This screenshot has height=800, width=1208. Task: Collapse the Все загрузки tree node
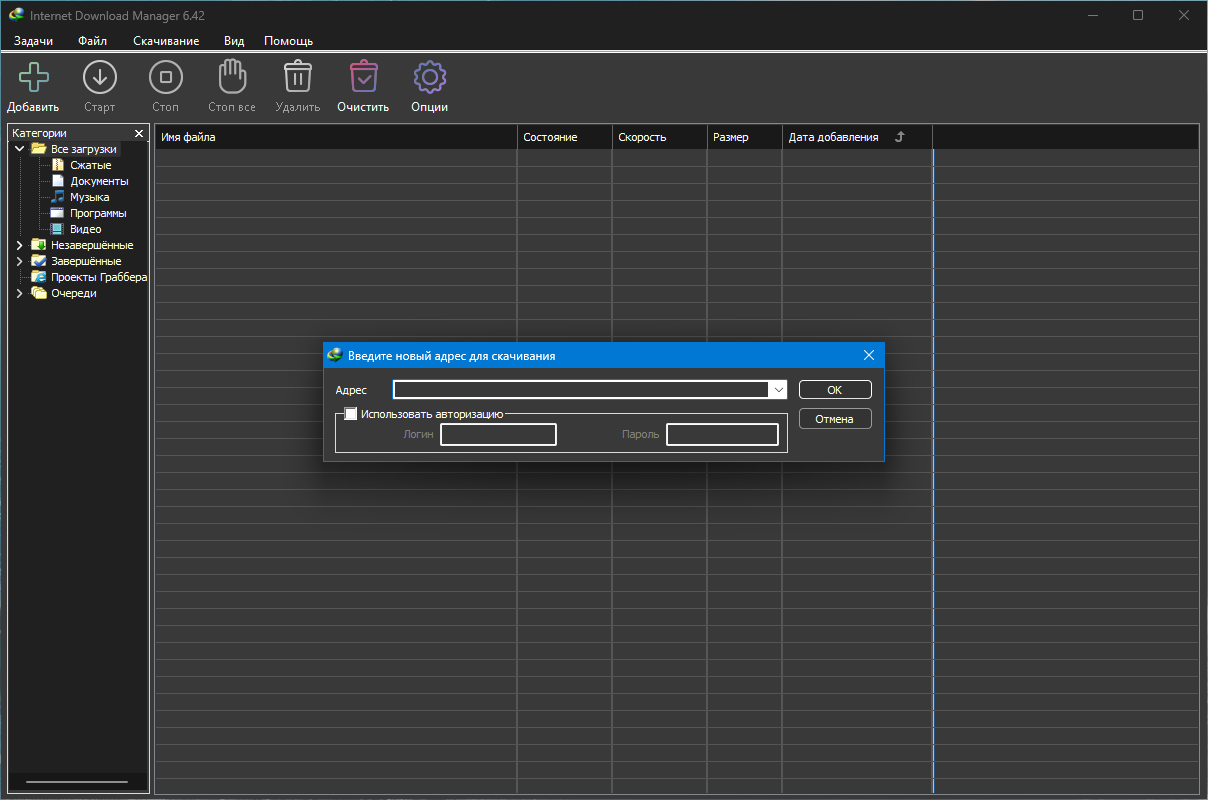point(19,149)
